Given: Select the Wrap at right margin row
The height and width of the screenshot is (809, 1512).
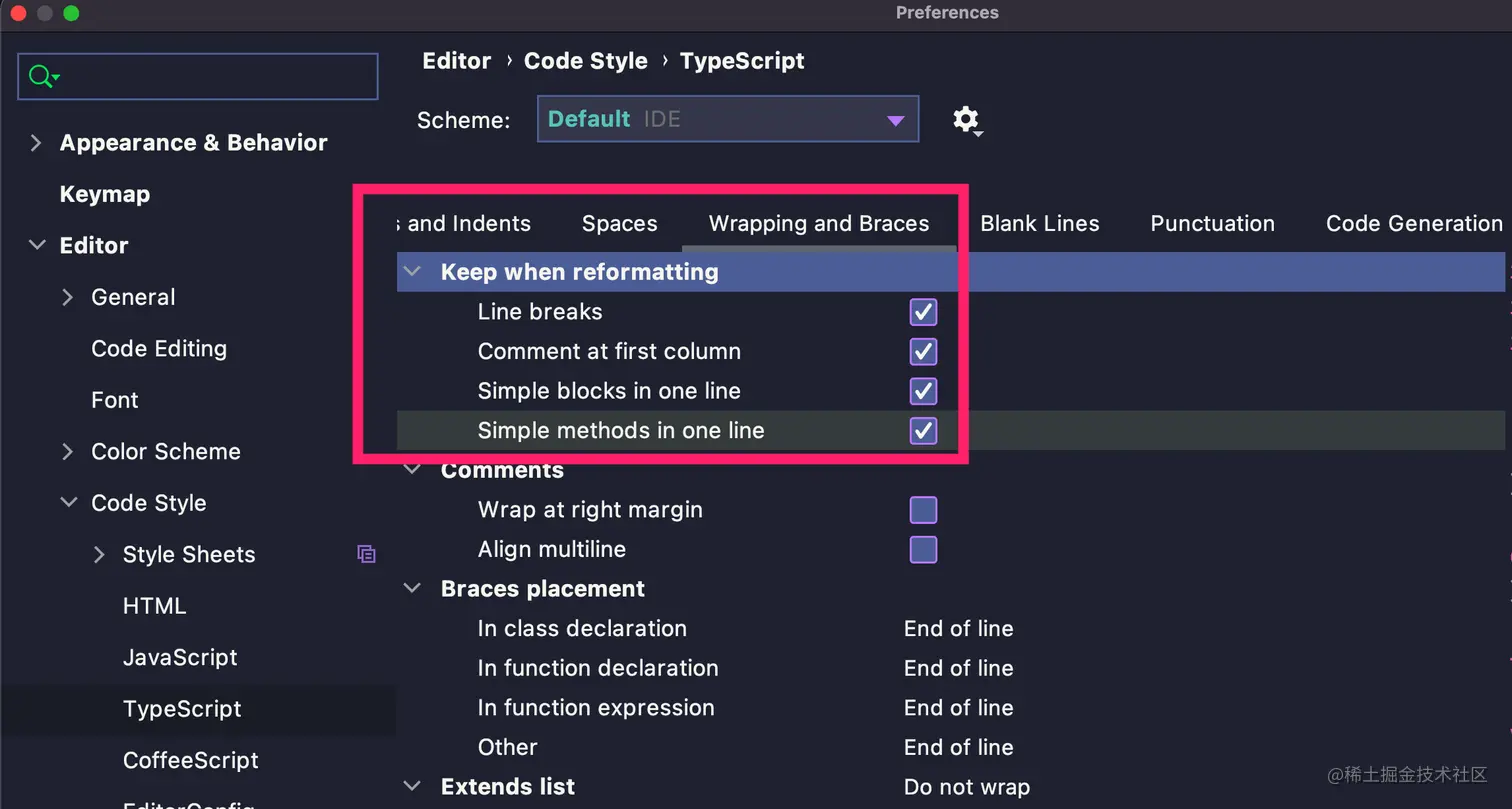Looking at the screenshot, I should [x=951, y=510].
